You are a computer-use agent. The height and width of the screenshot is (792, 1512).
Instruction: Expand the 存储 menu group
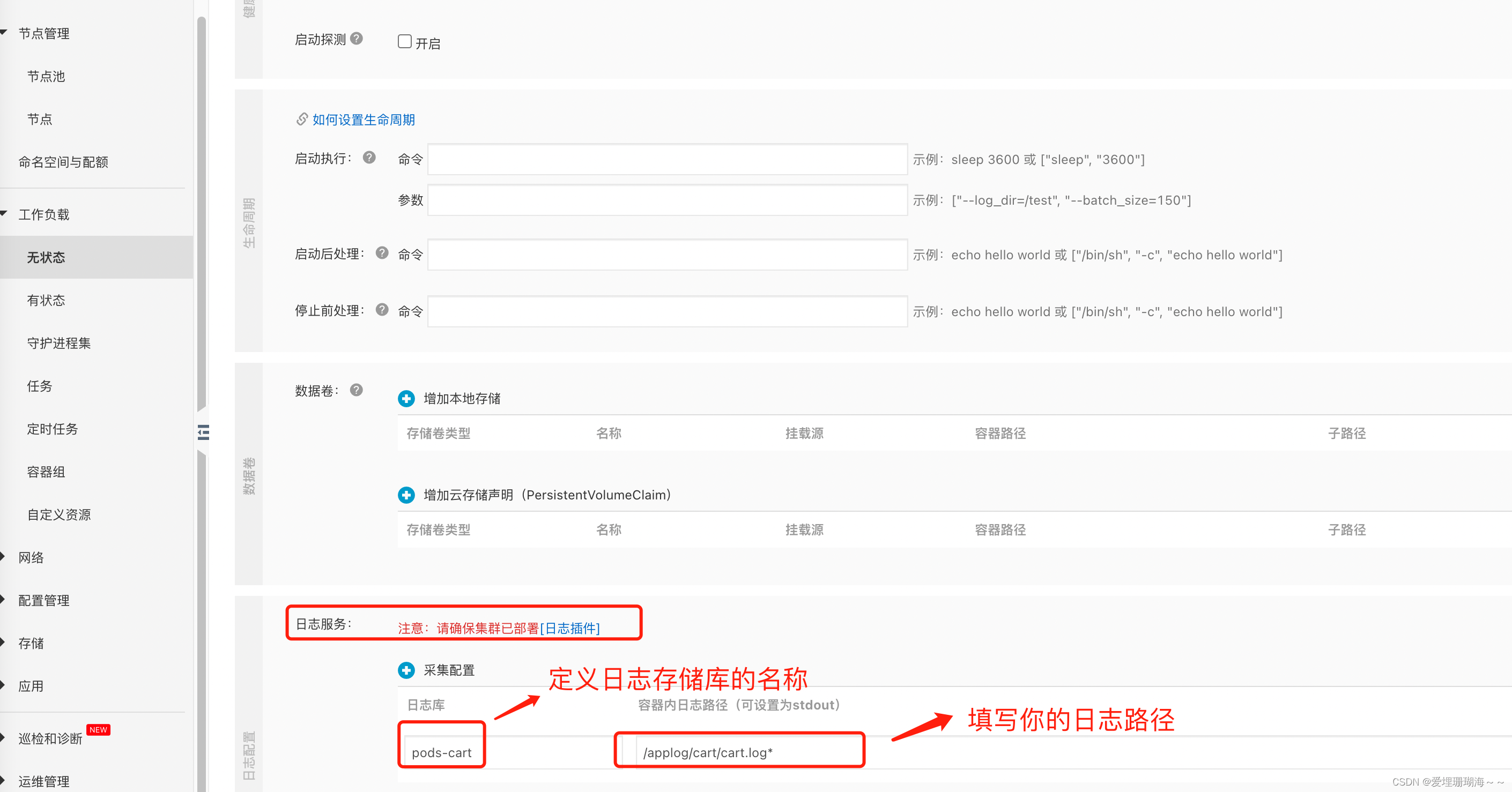click(3, 642)
